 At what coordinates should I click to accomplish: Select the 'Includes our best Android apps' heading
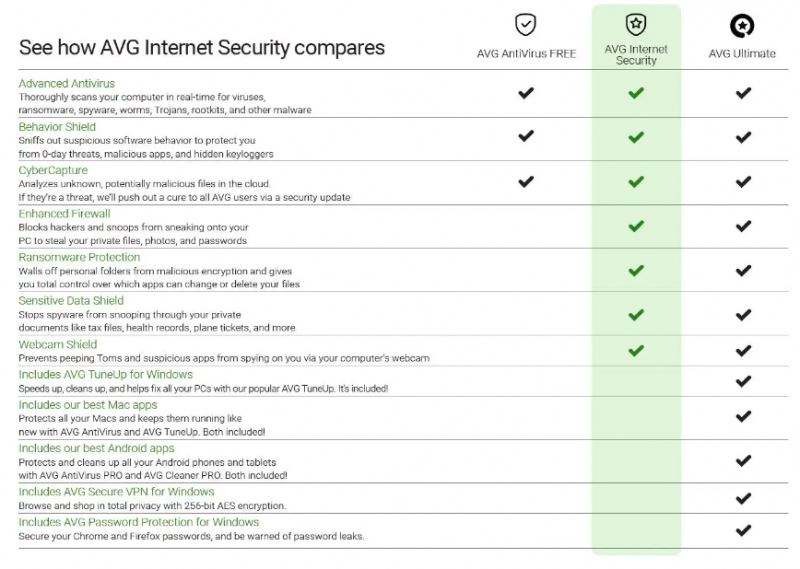[x=96, y=449]
